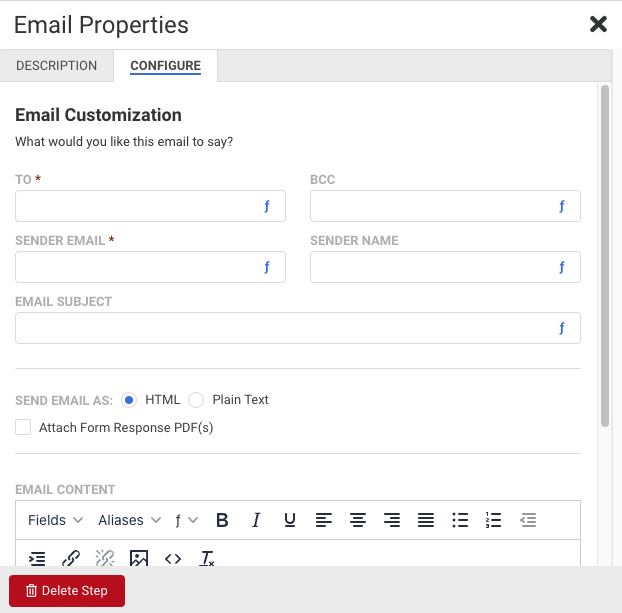Open the formula dropdown in editor toolbar
Viewport: 622px width, 613px height.
[186, 520]
